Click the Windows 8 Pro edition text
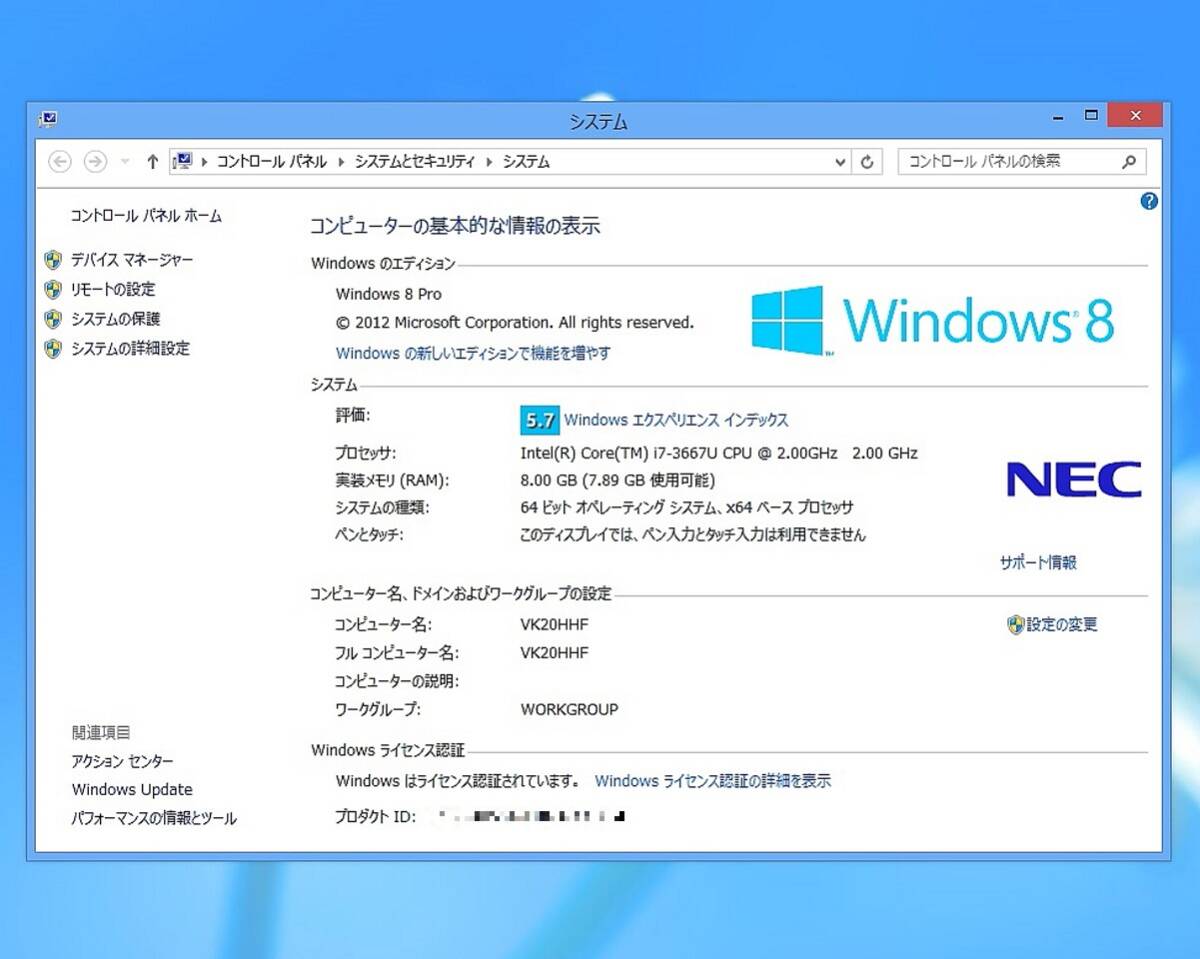The image size is (1200, 959). (388, 294)
